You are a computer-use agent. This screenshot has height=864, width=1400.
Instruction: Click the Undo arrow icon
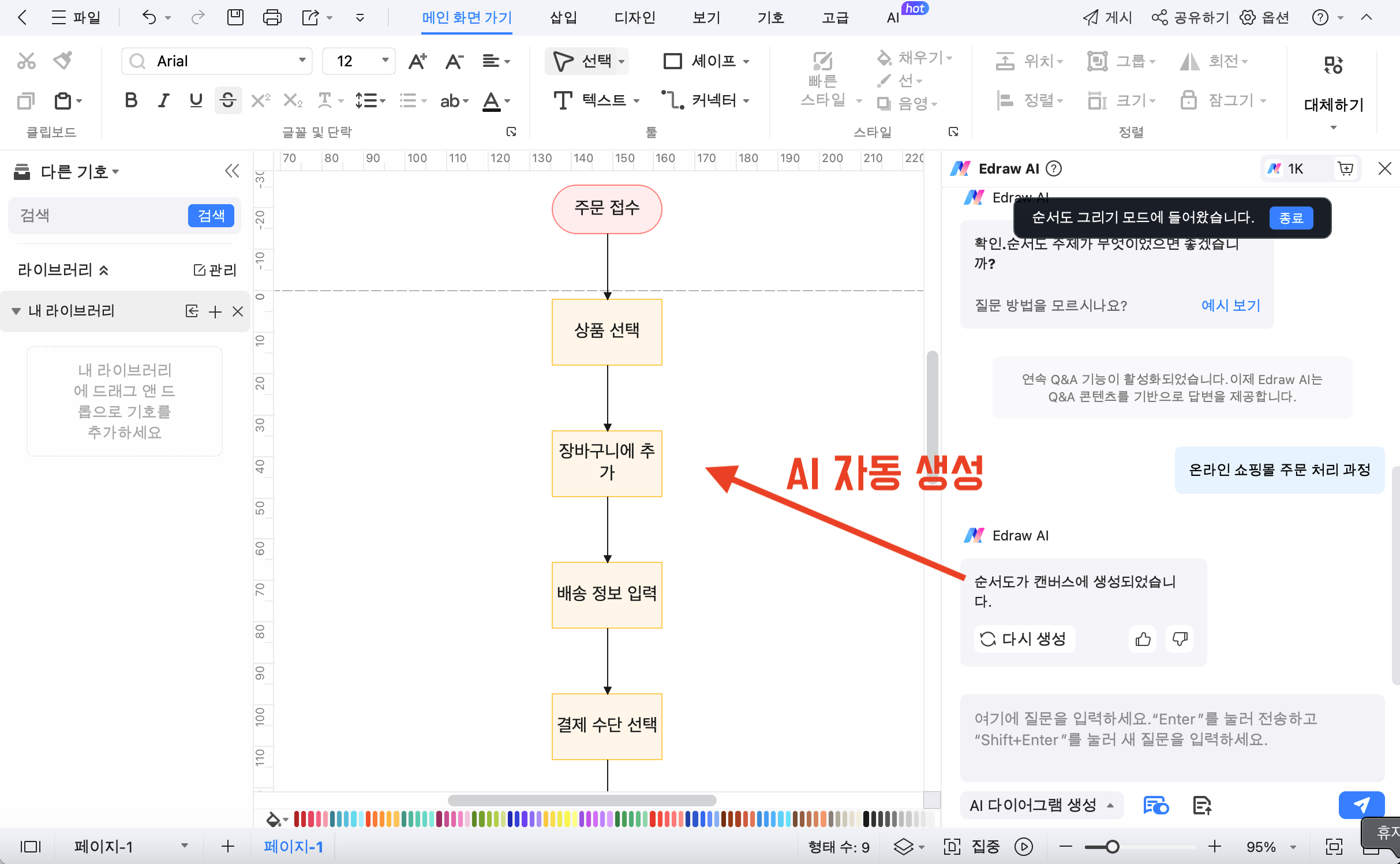[149, 18]
